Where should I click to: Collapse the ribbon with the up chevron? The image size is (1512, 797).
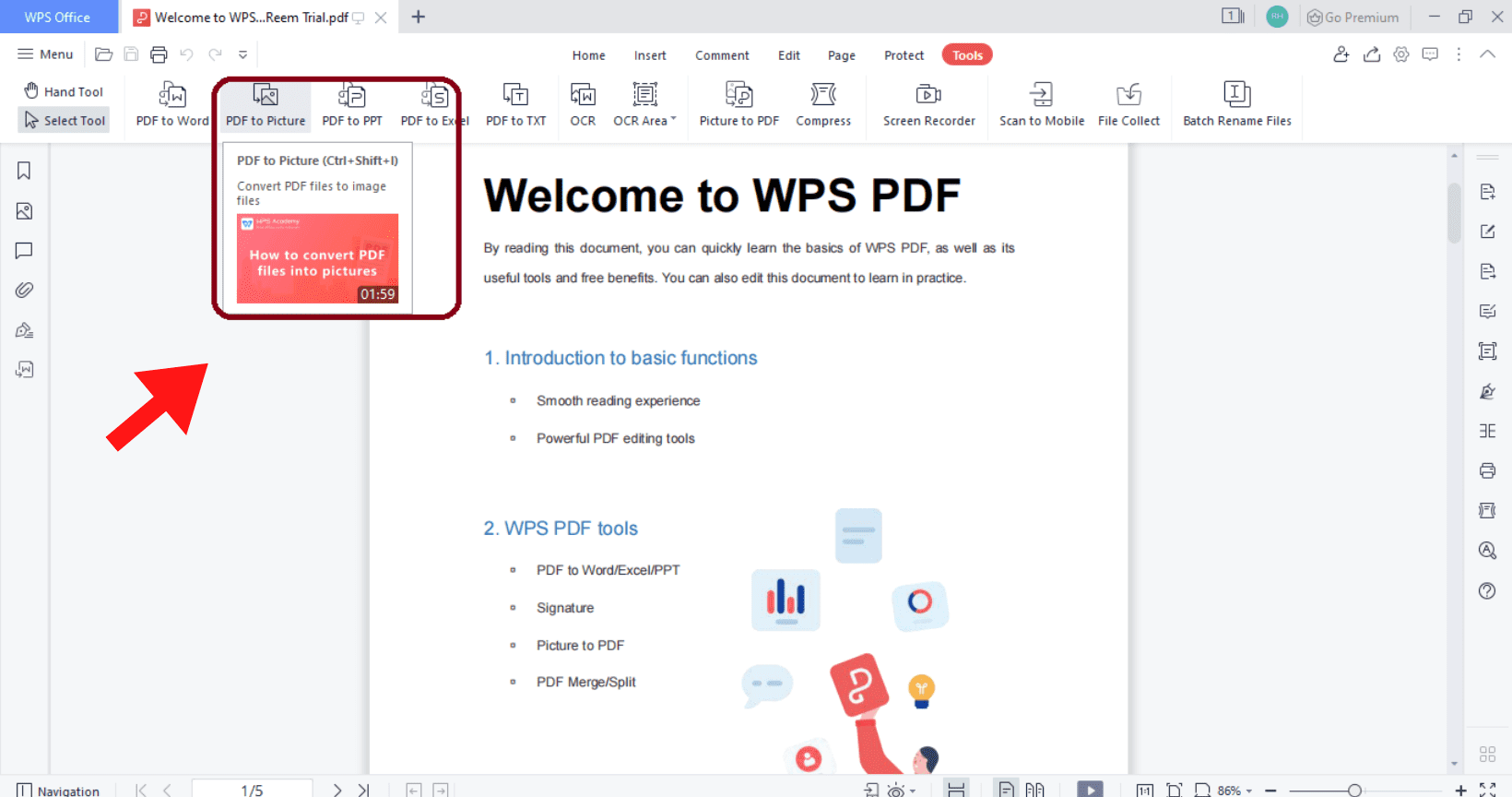(1487, 54)
